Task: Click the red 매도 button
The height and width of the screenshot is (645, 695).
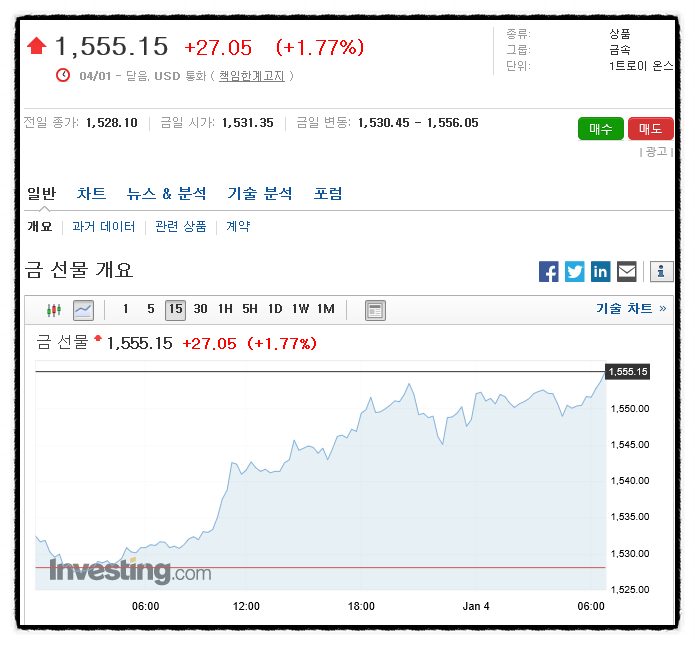Action: [x=650, y=129]
